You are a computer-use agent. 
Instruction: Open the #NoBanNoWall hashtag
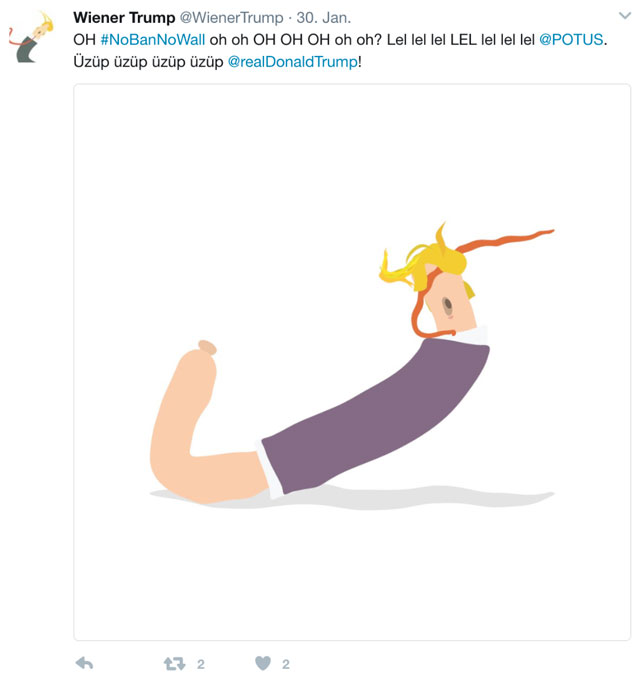pyautogui.click(x=153, y=40)
